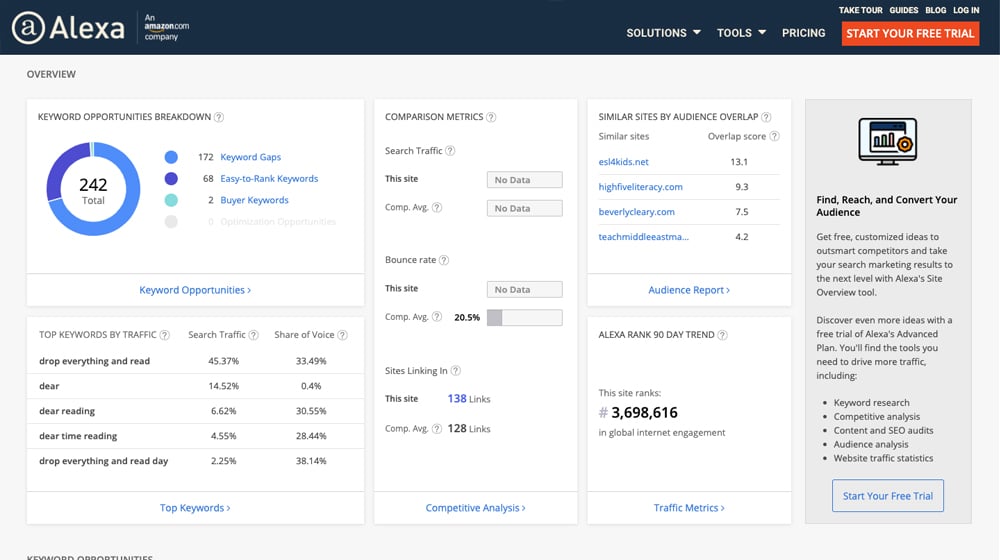Click the Easy-to-Rank Keywords indigo legend dot
1000x560 pixels.
pyautogui.click(x=171, y=179)
